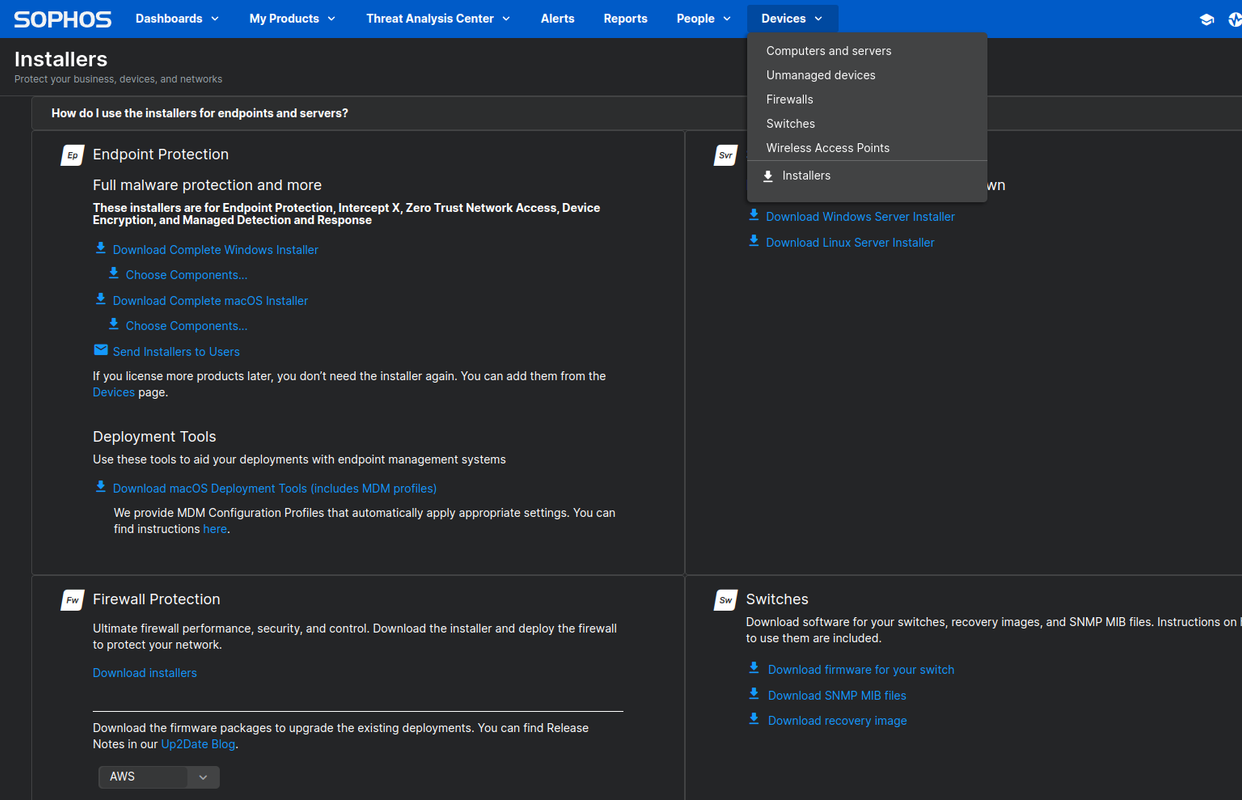The image size is (1242, 800).
Task: Expand the My Products dropdown
Action: pyautogui.click(x=291, y=18)
